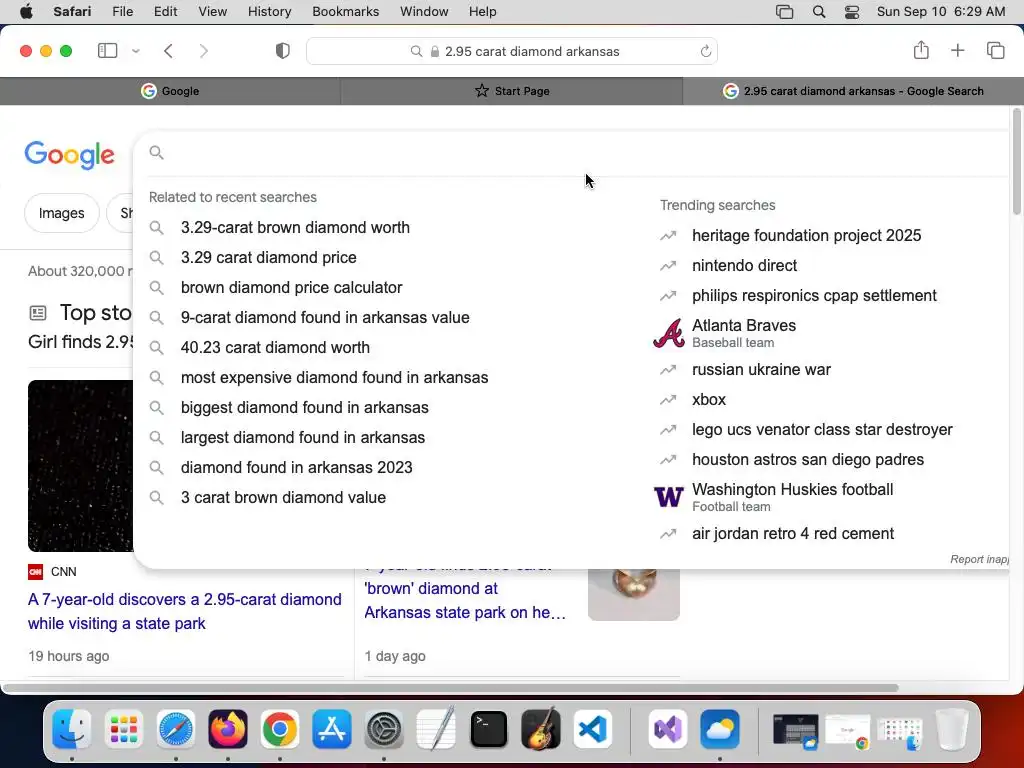Go forward with the forward arrow
This screenshot has height=768, width=1024.
click(x=204, y=51)
